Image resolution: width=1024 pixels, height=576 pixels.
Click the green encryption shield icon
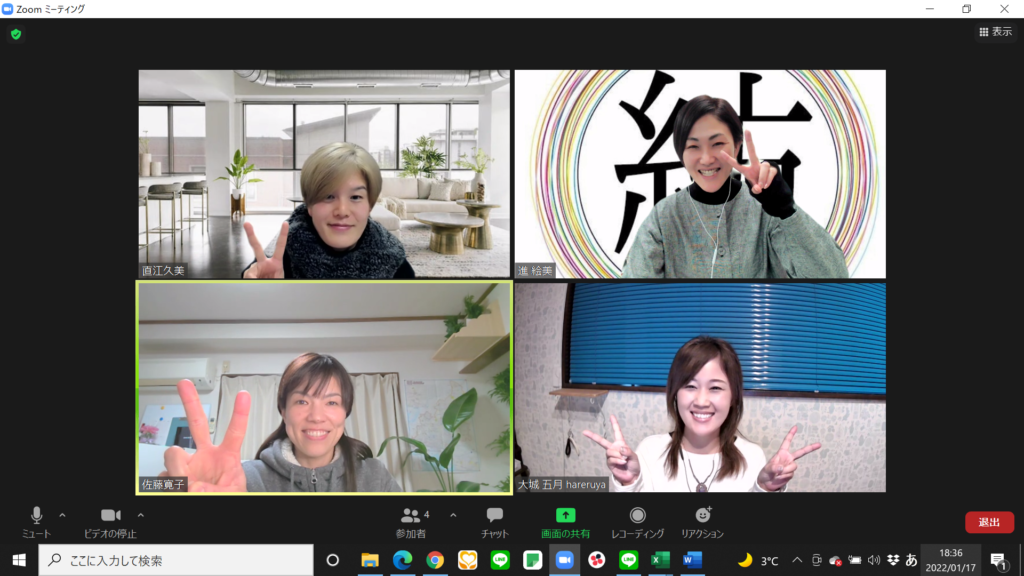(x=16, y=34)
